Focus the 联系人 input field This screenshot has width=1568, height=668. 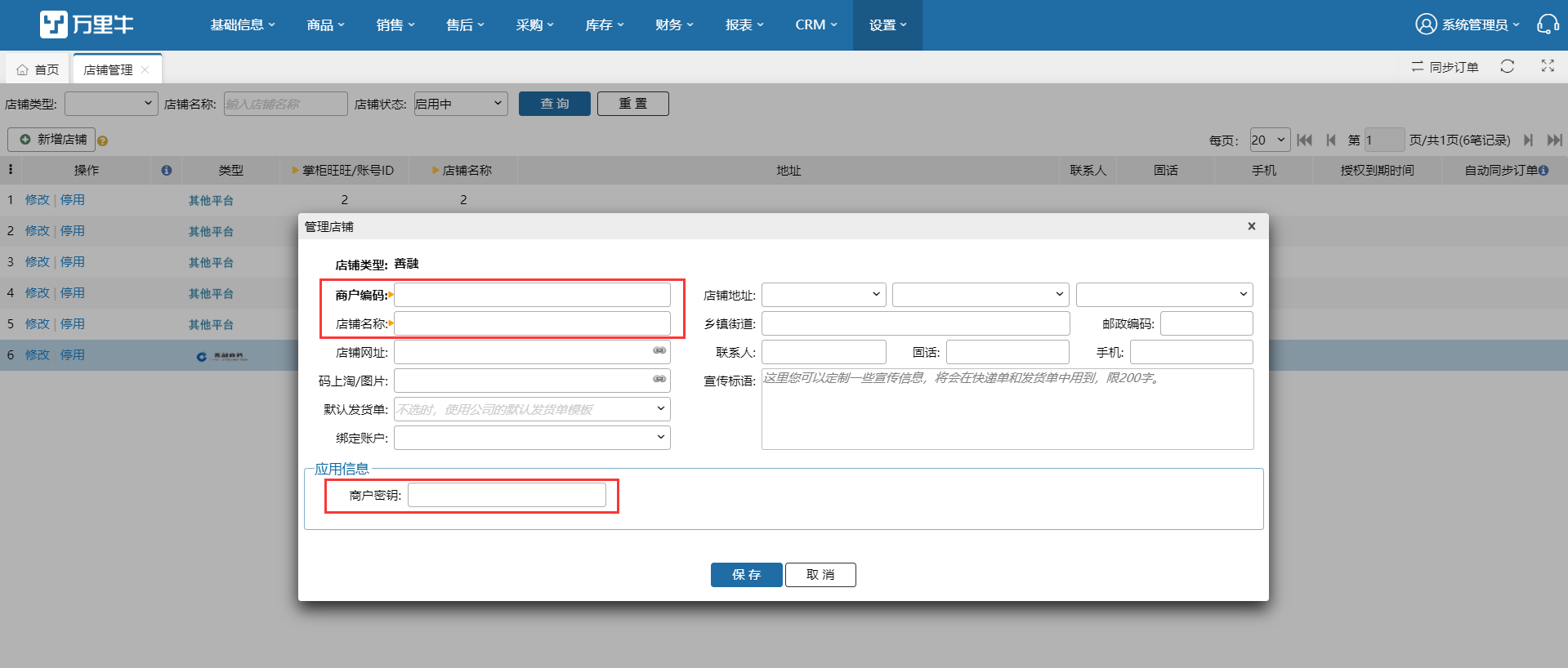click(824, 352)
